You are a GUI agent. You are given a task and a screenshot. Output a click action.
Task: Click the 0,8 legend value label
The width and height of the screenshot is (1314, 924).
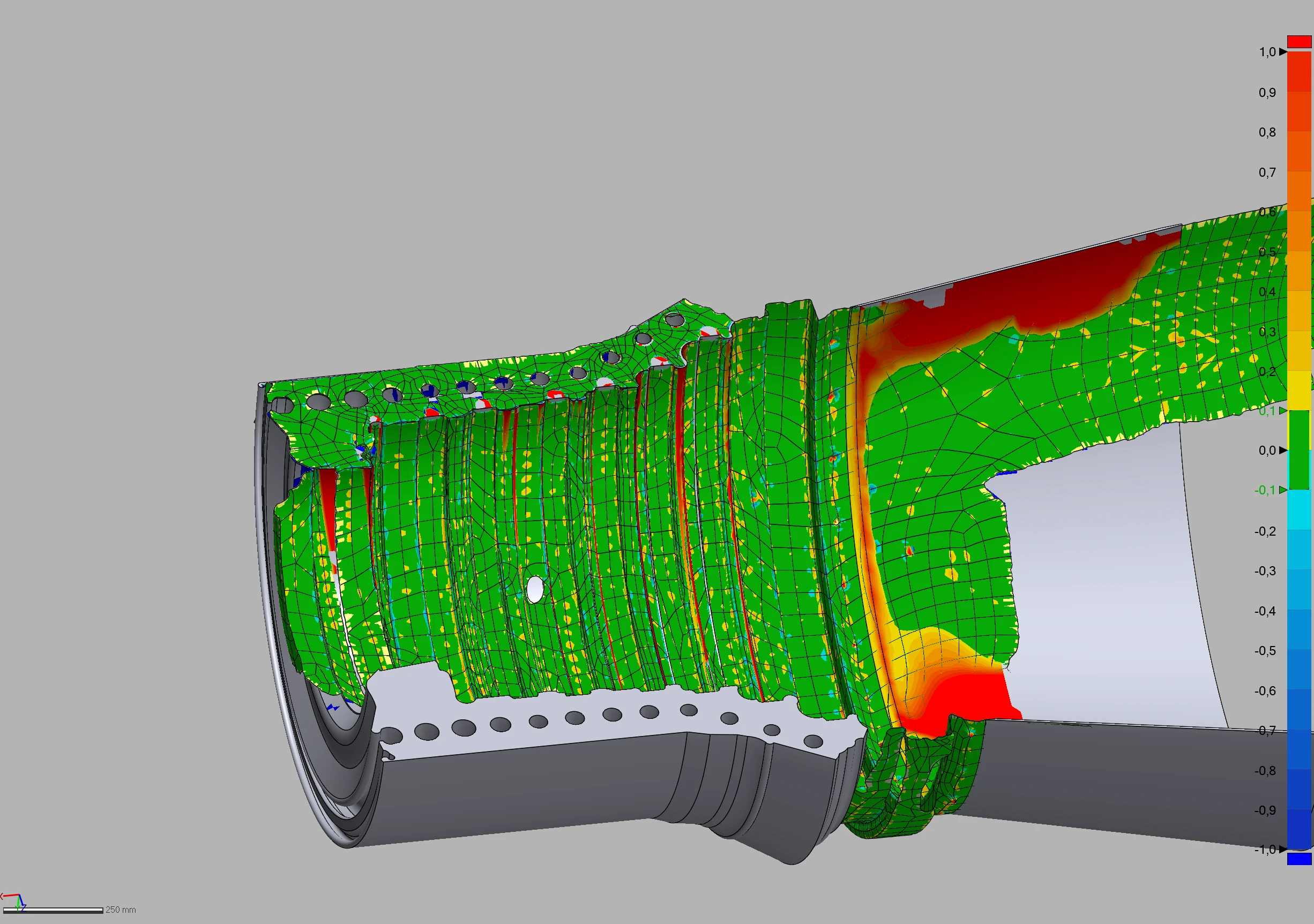pos(1267,132)
